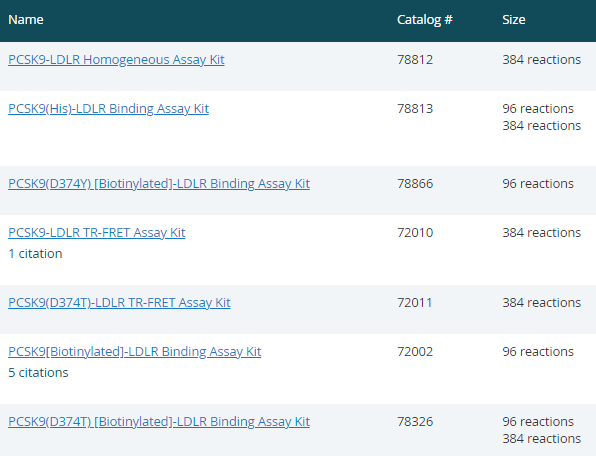The image size is (596, 456).
Task: Select catalog number 72010
Action: [415, 233]
